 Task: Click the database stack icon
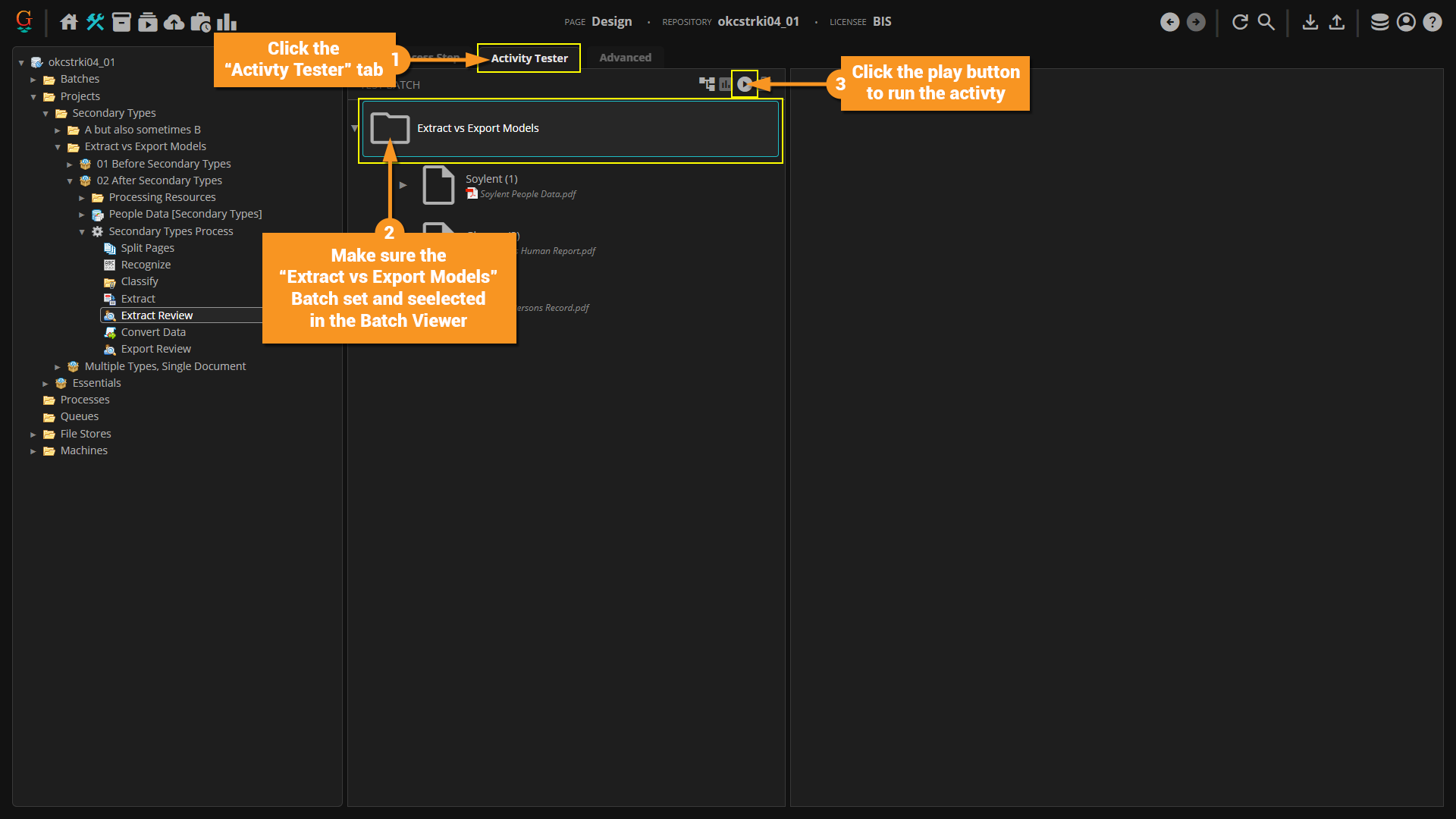[x=1379, y=22]
